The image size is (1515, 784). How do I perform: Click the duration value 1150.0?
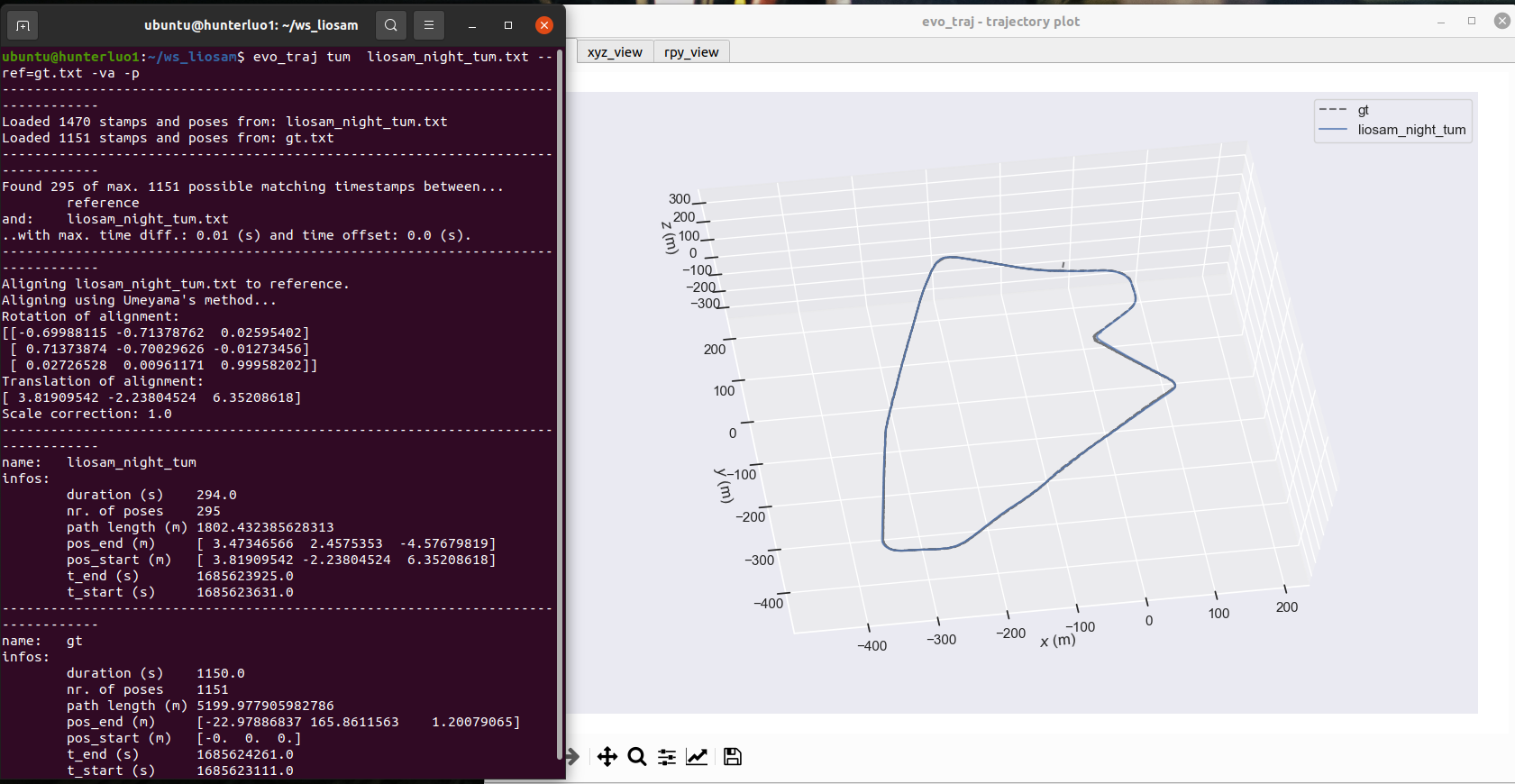(221, 673)
